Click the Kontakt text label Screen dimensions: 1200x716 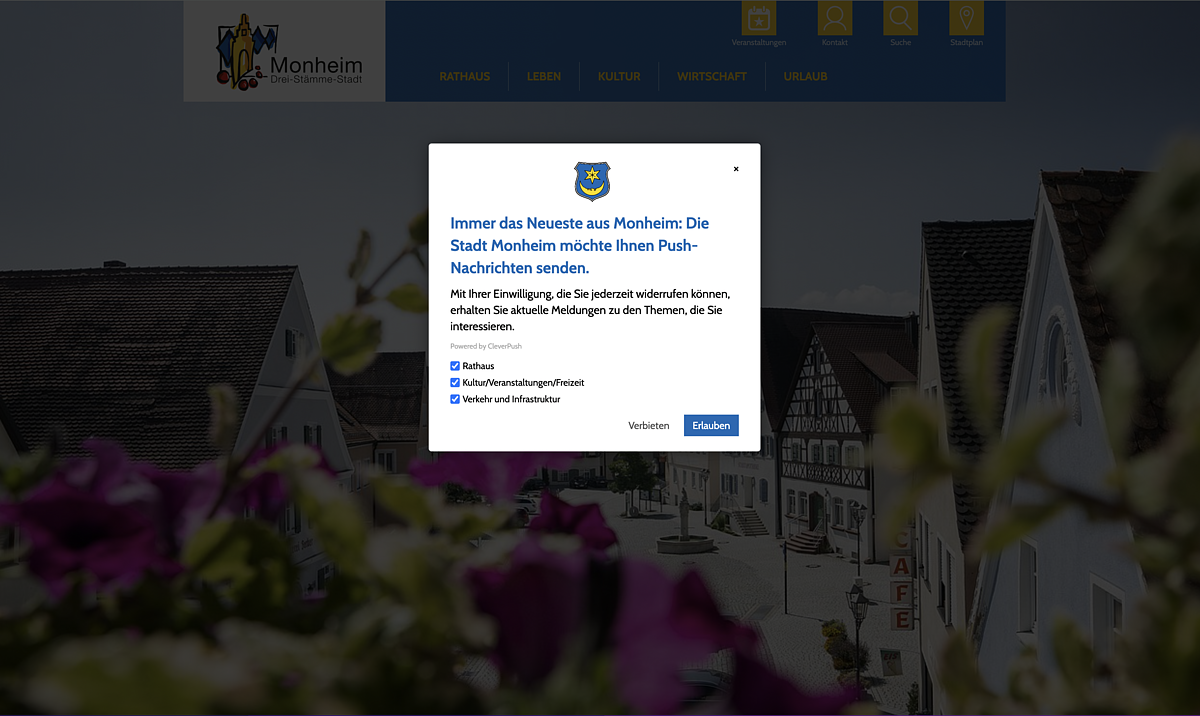tap(835, 43)
